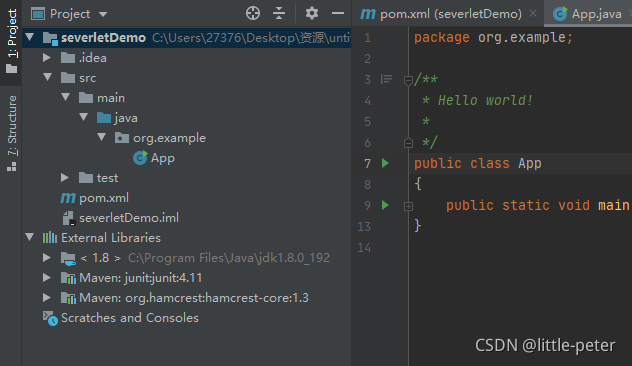The height and width of the screenshot is (366, 632).
Task: Click the src folder icon
Action: point(68,77)
